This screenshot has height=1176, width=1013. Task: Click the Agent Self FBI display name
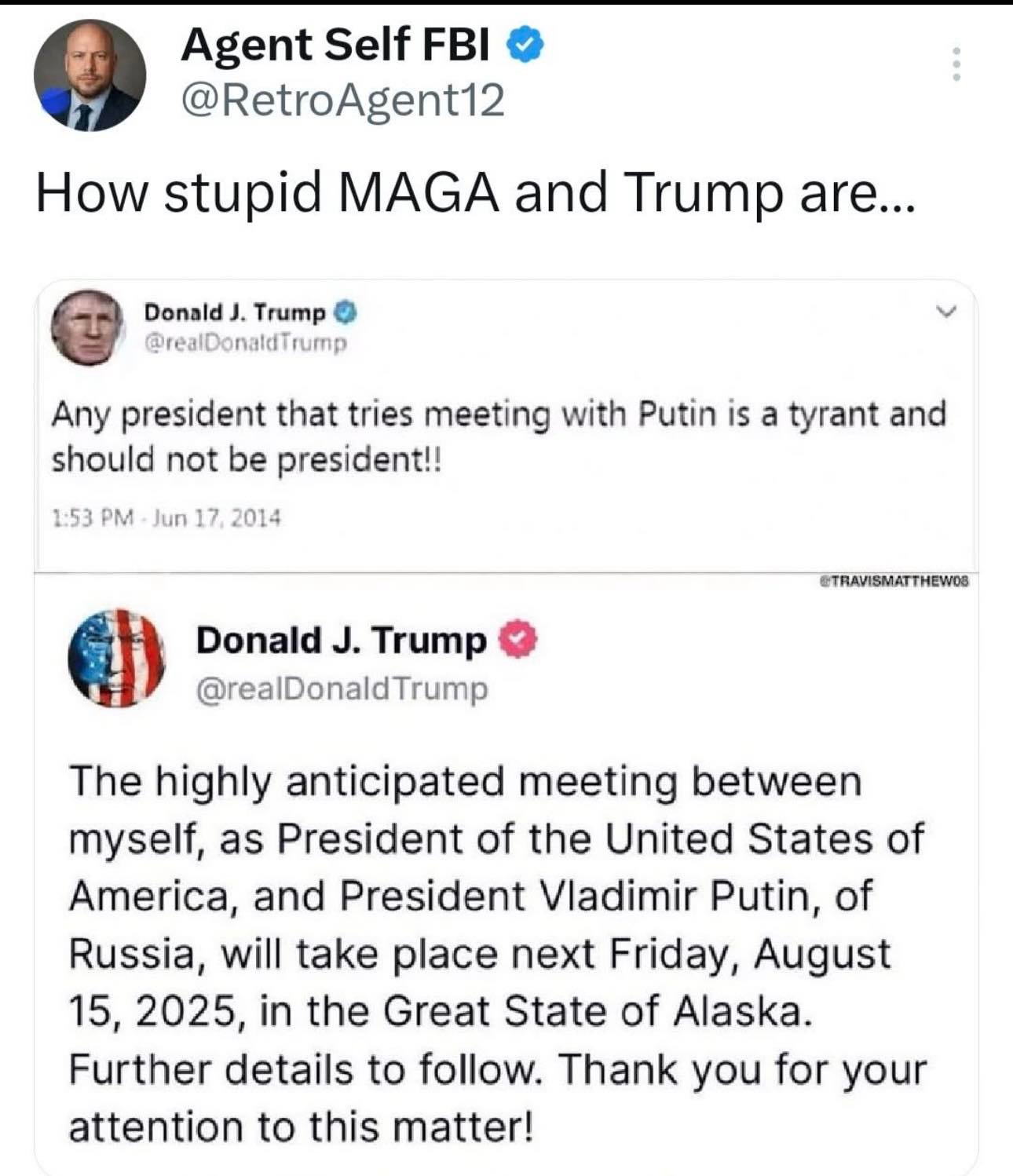[335, 45]
